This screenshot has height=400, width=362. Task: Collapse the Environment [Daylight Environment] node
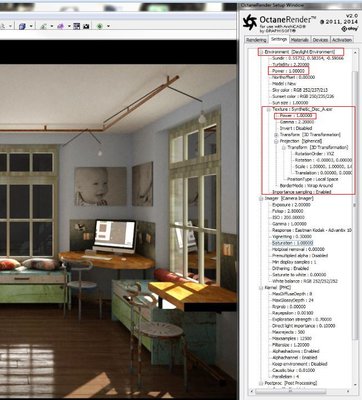tap(262, 52)
